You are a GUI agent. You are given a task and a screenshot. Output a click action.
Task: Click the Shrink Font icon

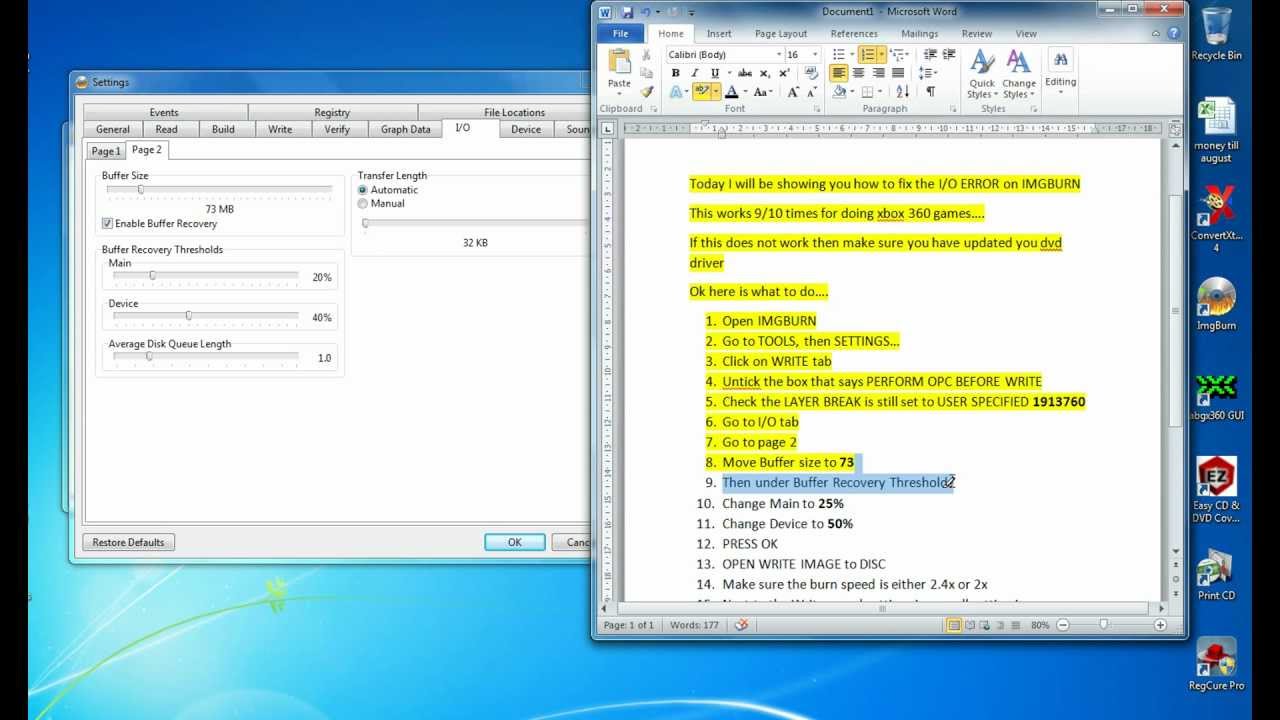coord(812,91)
